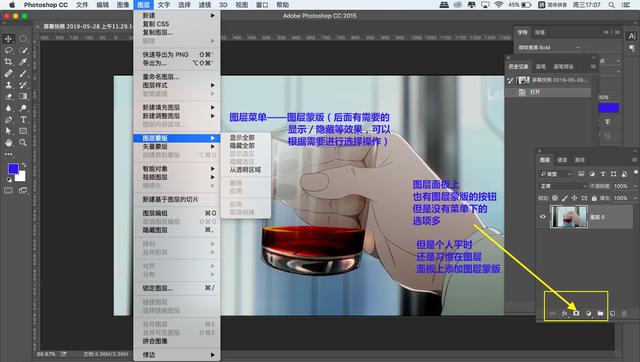Toggle type layer filter

[603, 174]
